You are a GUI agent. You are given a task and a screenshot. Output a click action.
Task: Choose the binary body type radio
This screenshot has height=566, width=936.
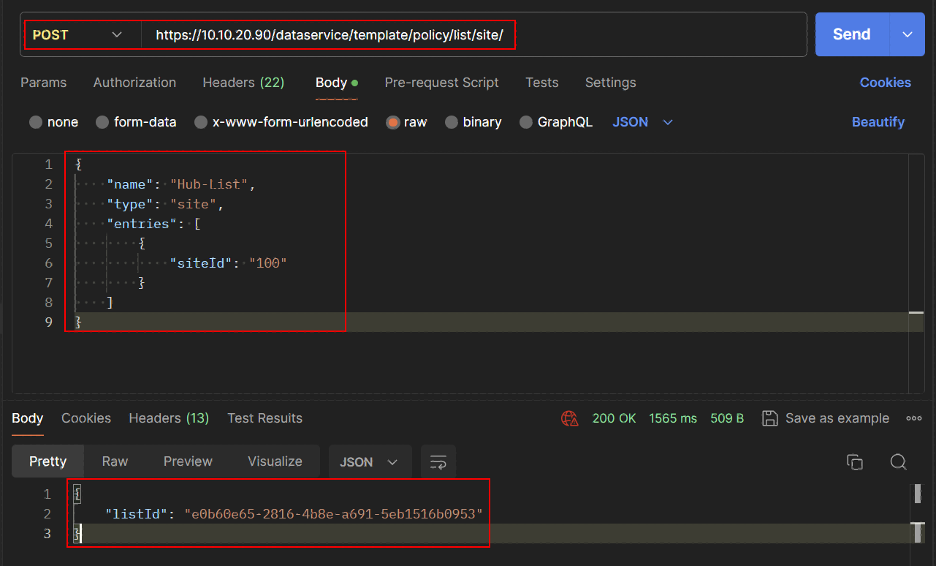click(x=452, y=122)
